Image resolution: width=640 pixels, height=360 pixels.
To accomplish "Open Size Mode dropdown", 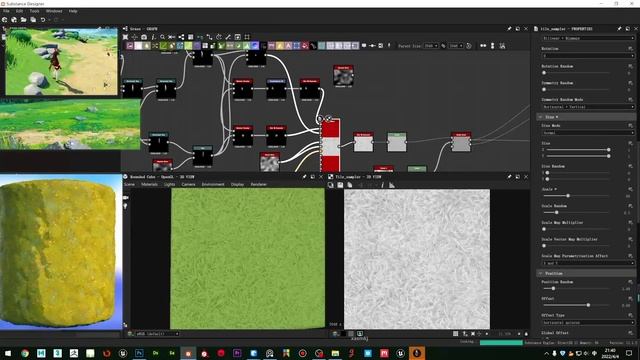I will (x=588, y=133).
